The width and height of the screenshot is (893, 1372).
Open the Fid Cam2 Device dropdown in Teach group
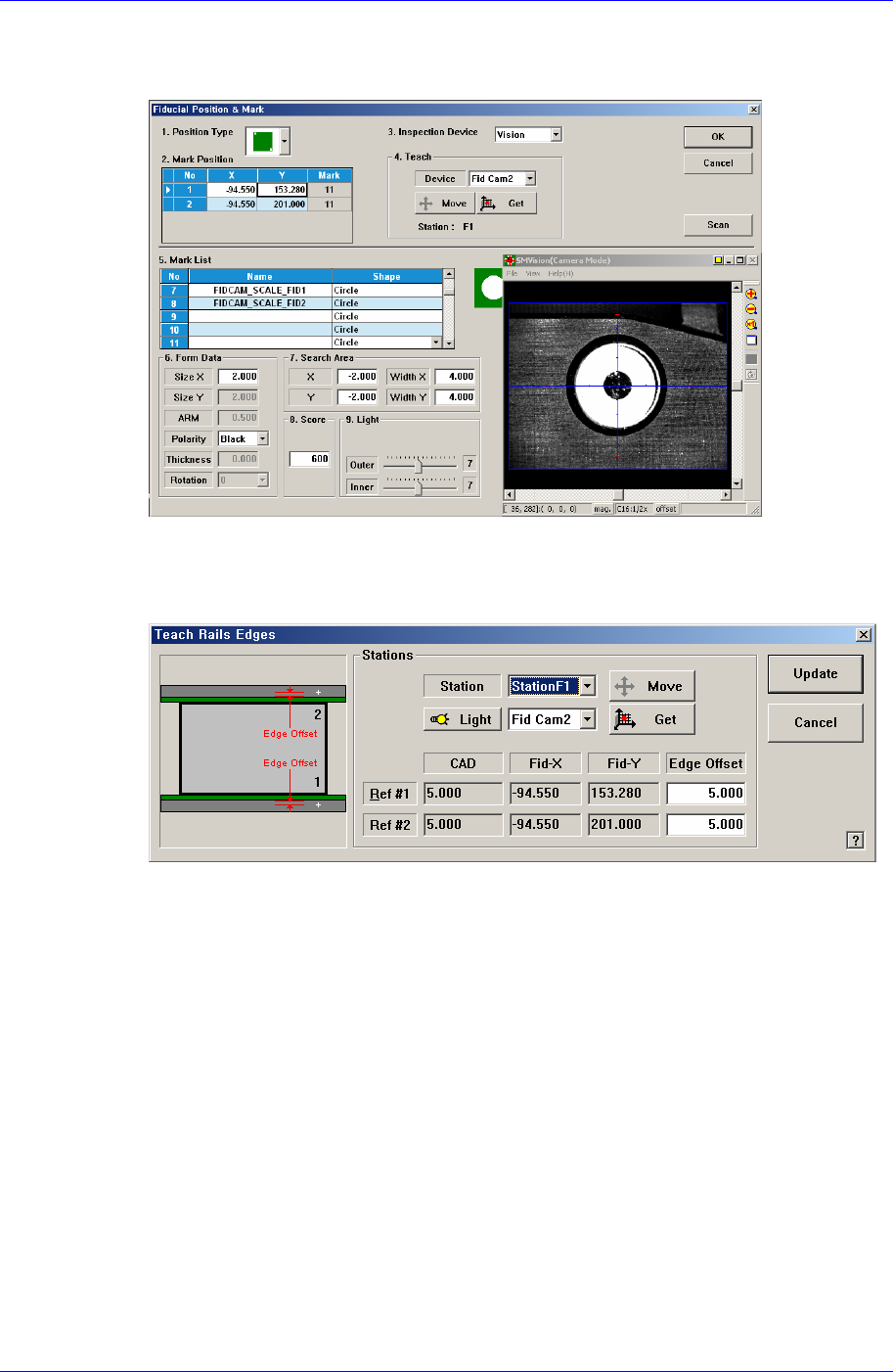click(530, 179)
